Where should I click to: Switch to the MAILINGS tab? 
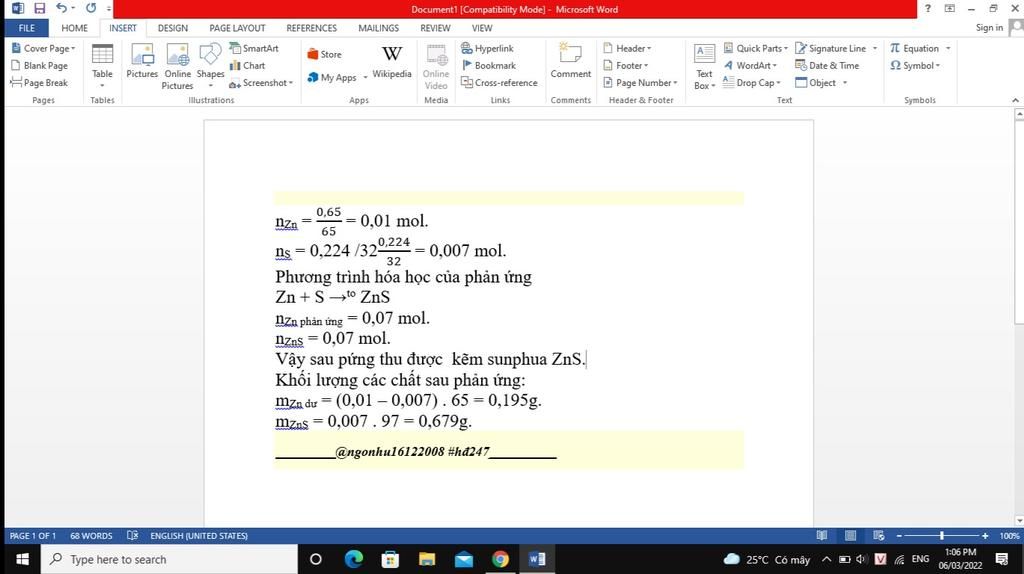point(378,28)
